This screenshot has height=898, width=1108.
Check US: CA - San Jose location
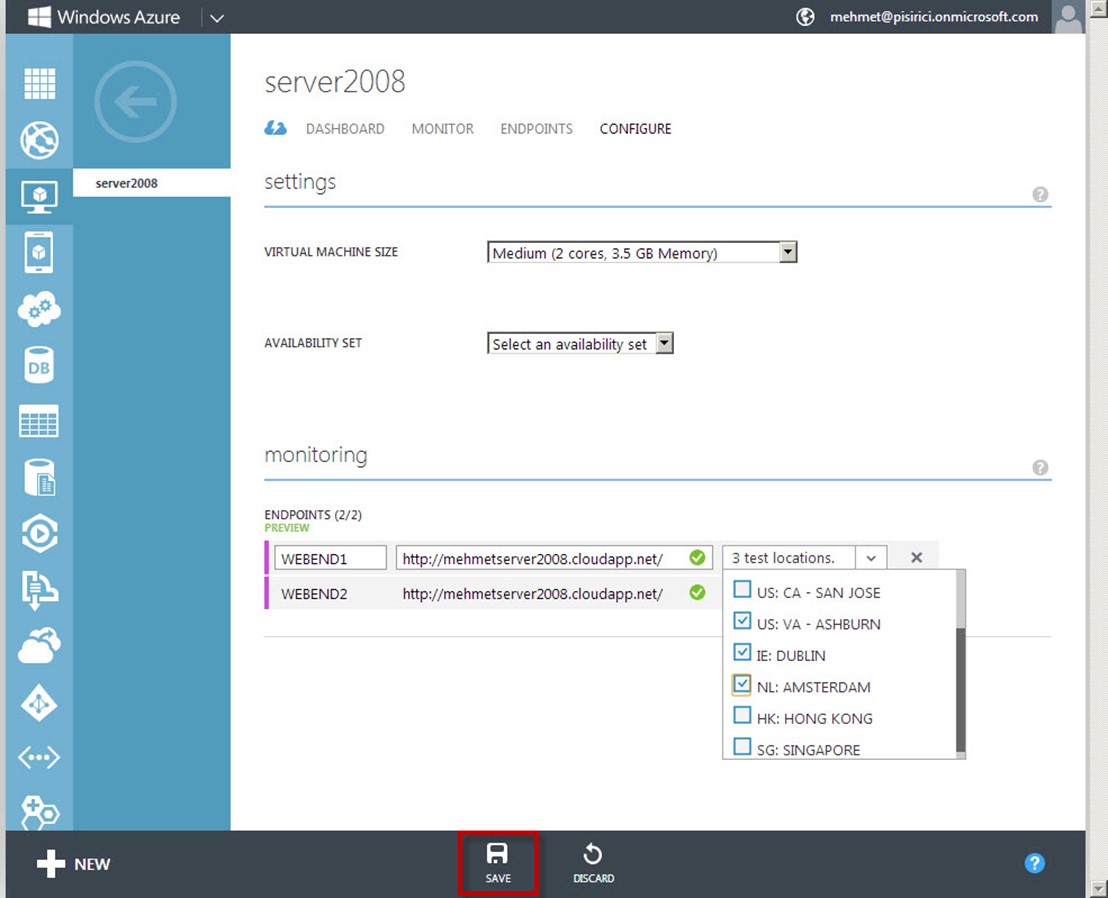click(x=742, y=589)
